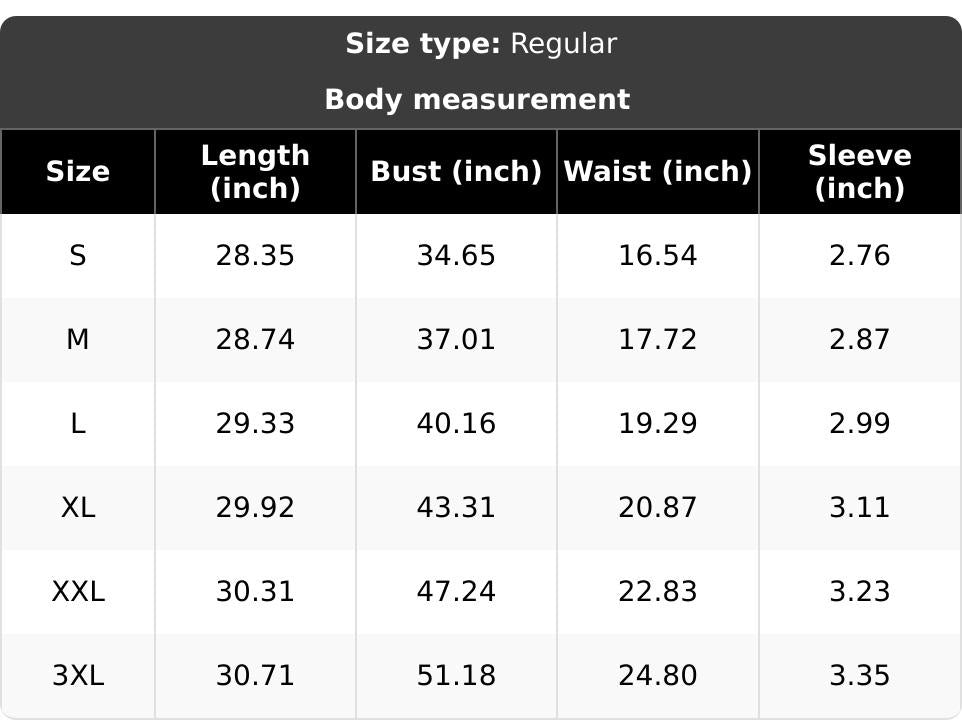Select the Length (inch) column header

(x=255, y=171)
